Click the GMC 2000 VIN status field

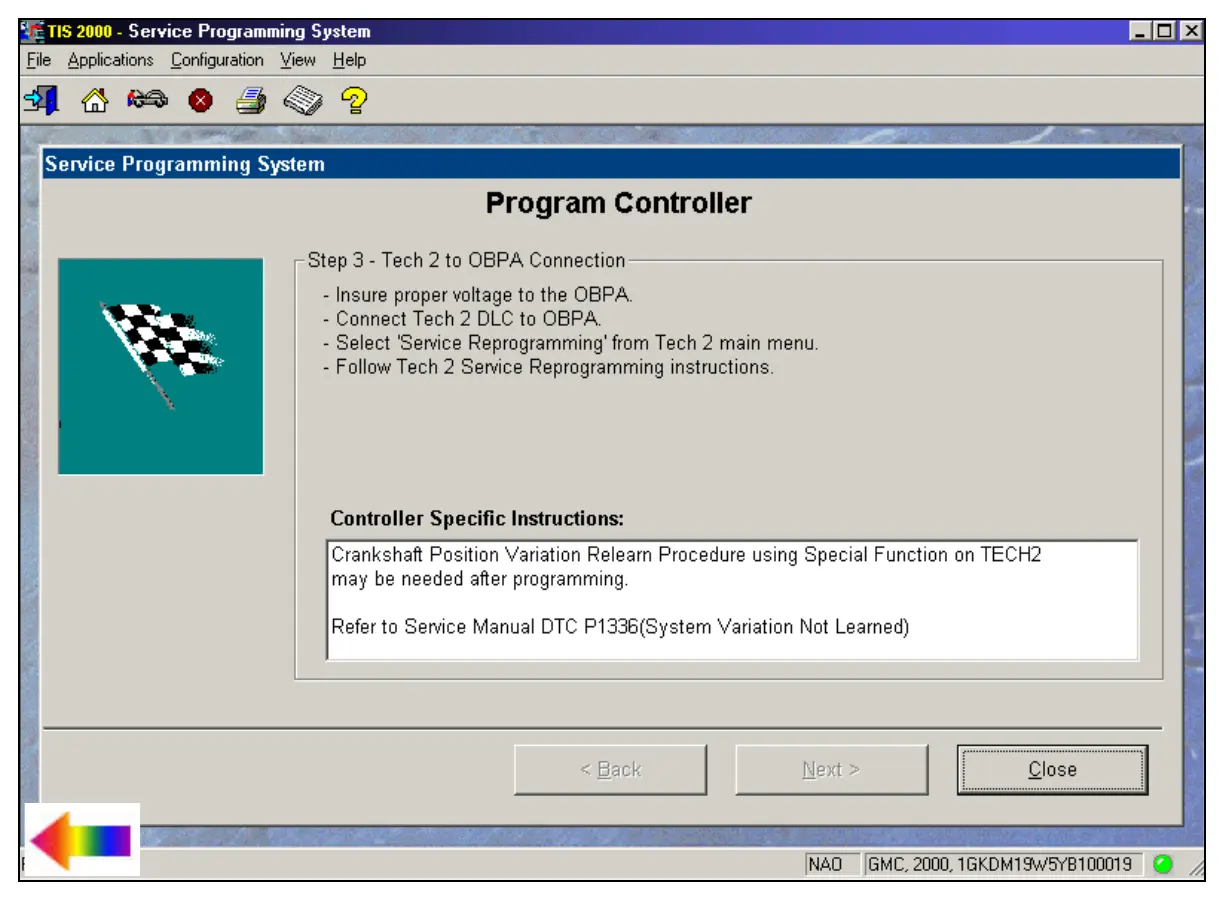1004,864
